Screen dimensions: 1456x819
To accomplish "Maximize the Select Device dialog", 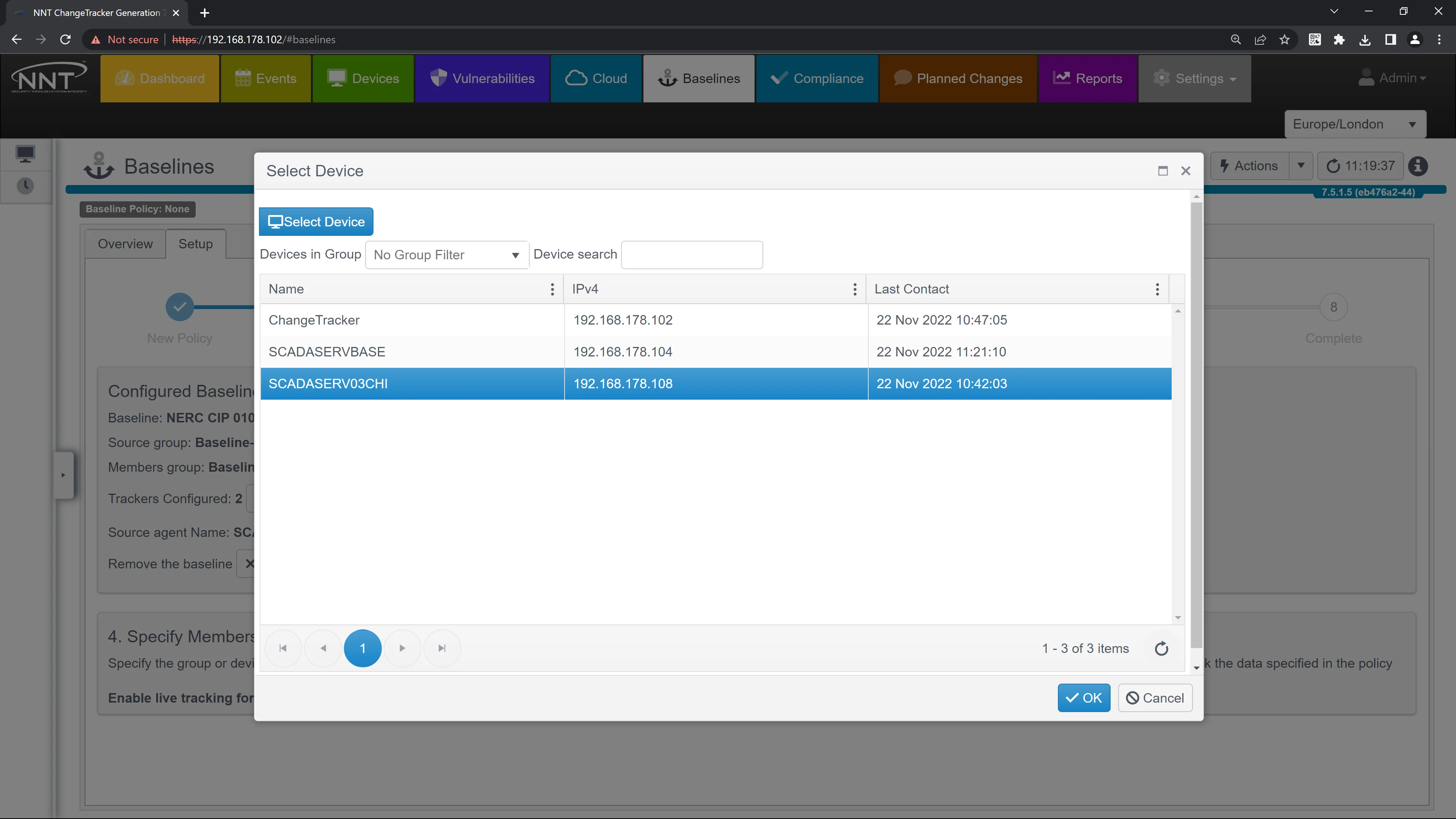I will [x=1163, y=171].
